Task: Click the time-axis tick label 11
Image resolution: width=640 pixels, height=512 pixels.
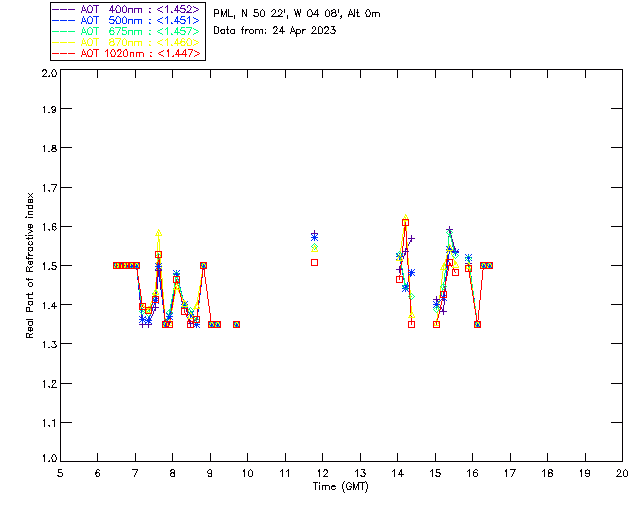Action: 285,473
